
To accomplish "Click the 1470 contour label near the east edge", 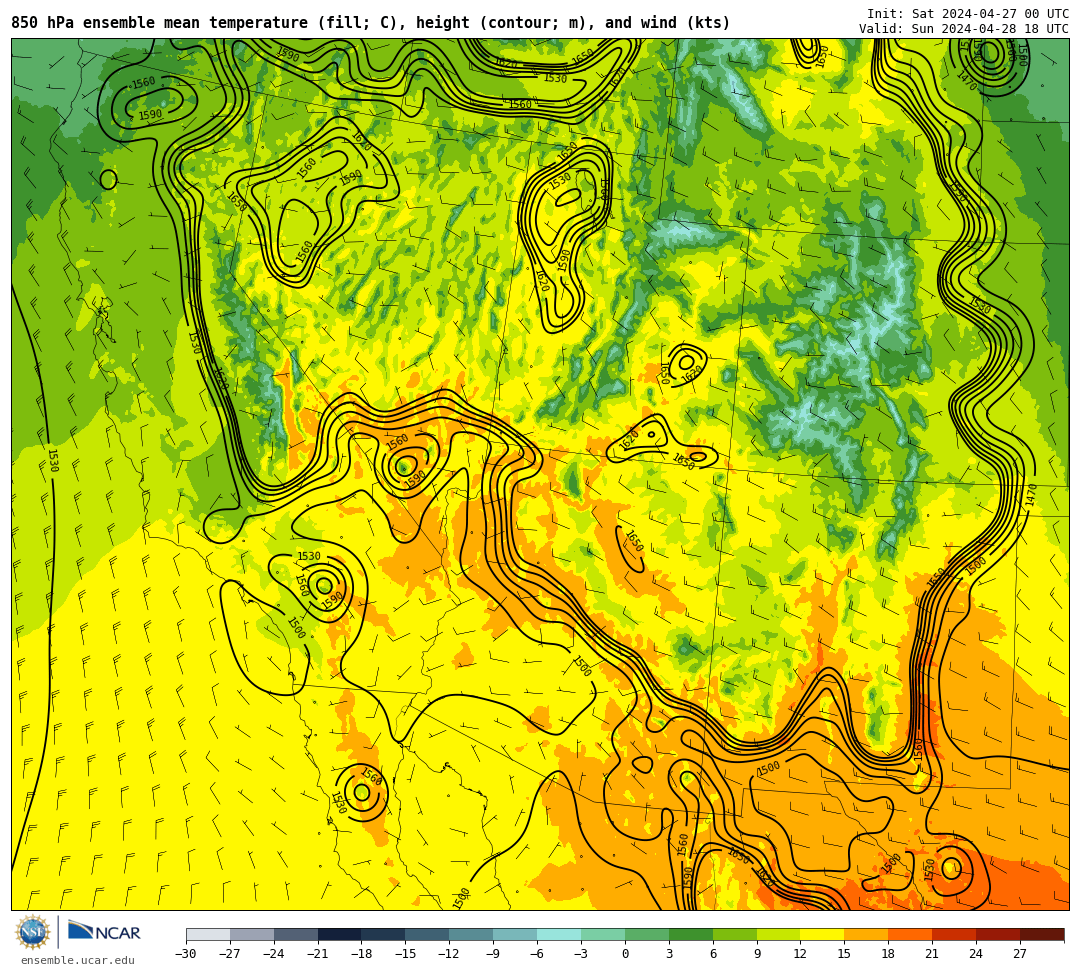I will click(1031, 496).
